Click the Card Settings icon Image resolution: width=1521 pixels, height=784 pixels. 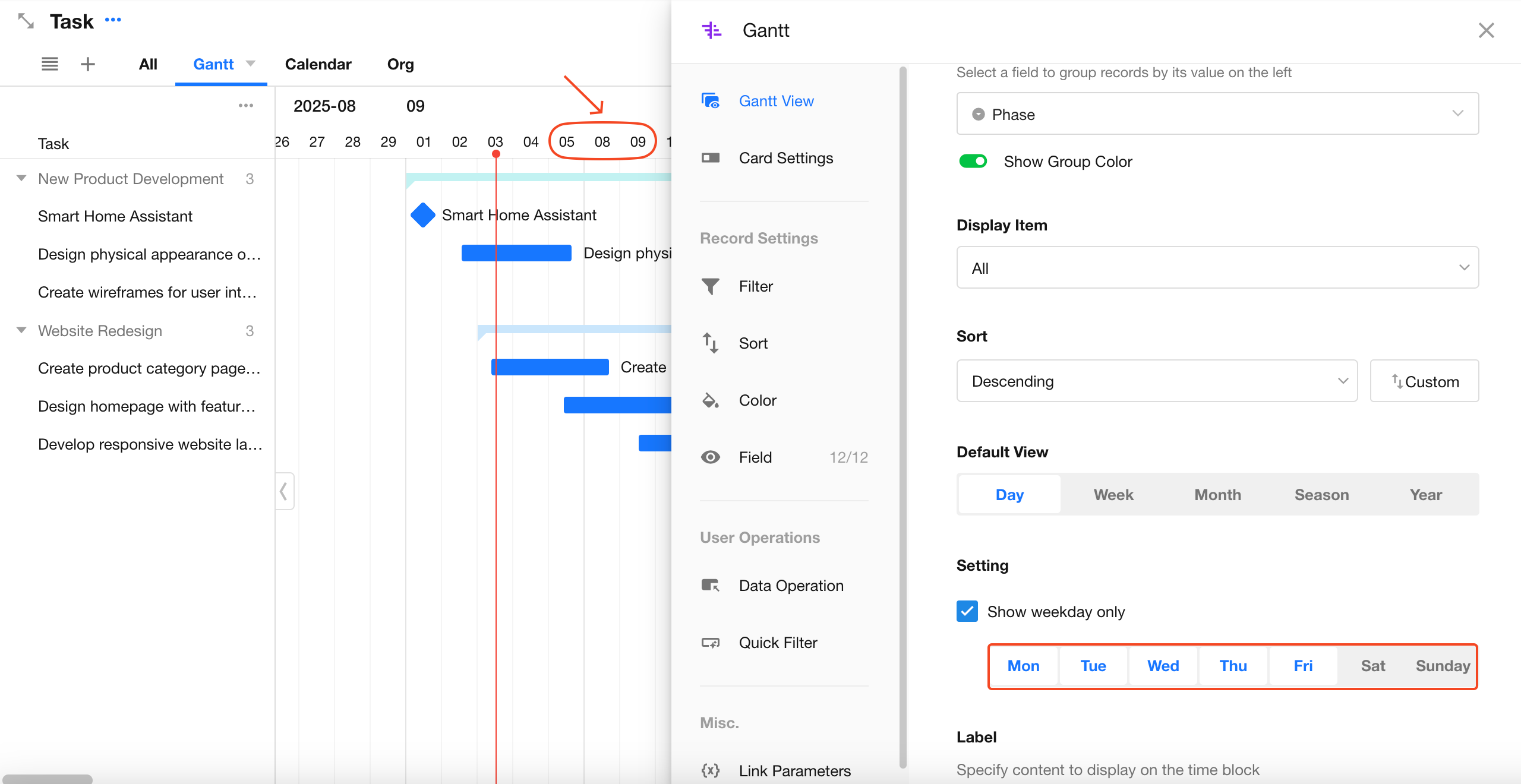click(x=711, y=158)
